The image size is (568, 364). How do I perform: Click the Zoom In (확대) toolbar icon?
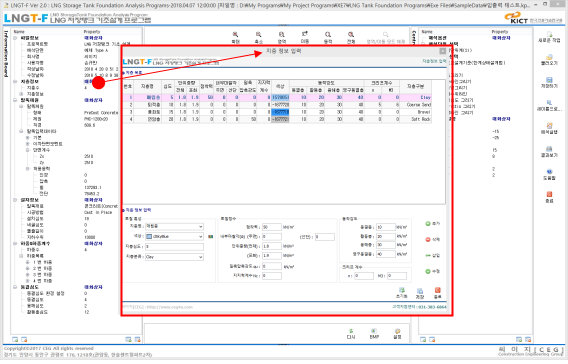(x=235, y=37)
